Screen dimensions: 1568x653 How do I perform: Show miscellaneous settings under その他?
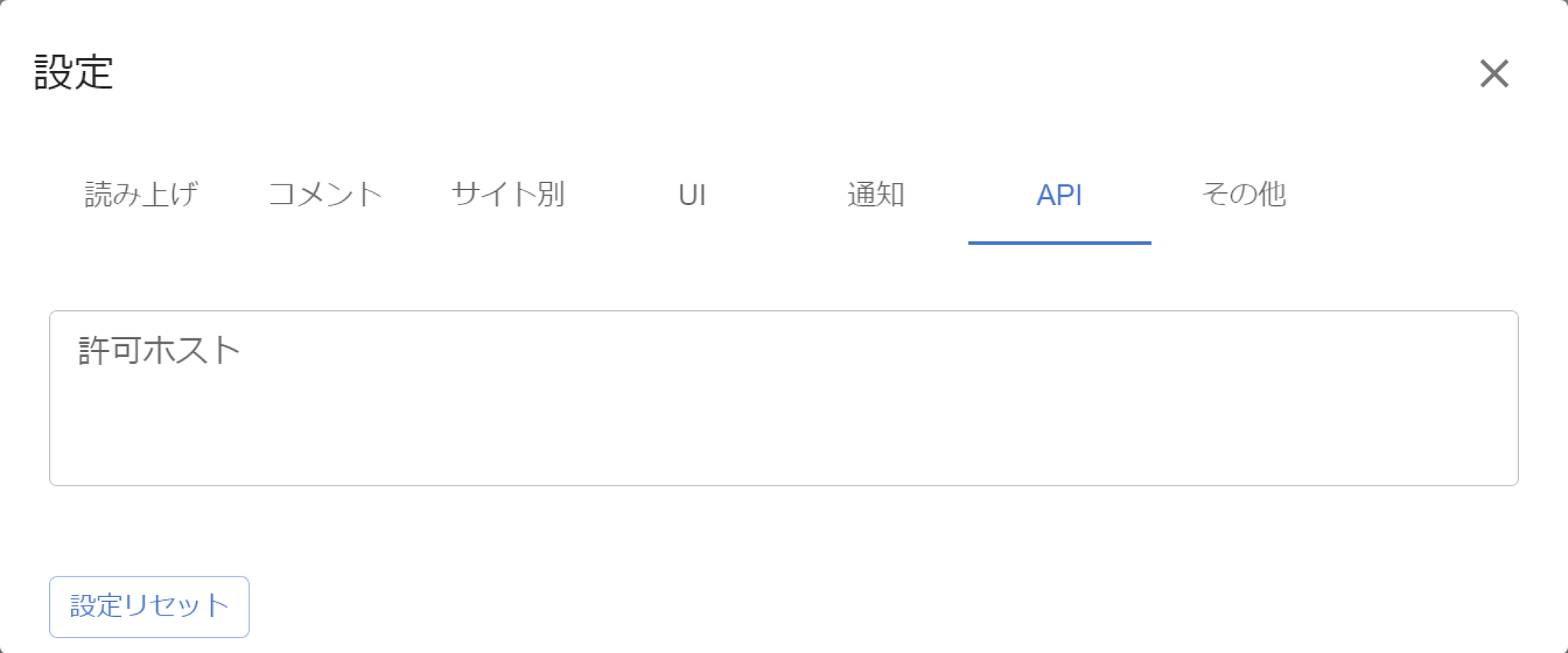[1243, 194]
